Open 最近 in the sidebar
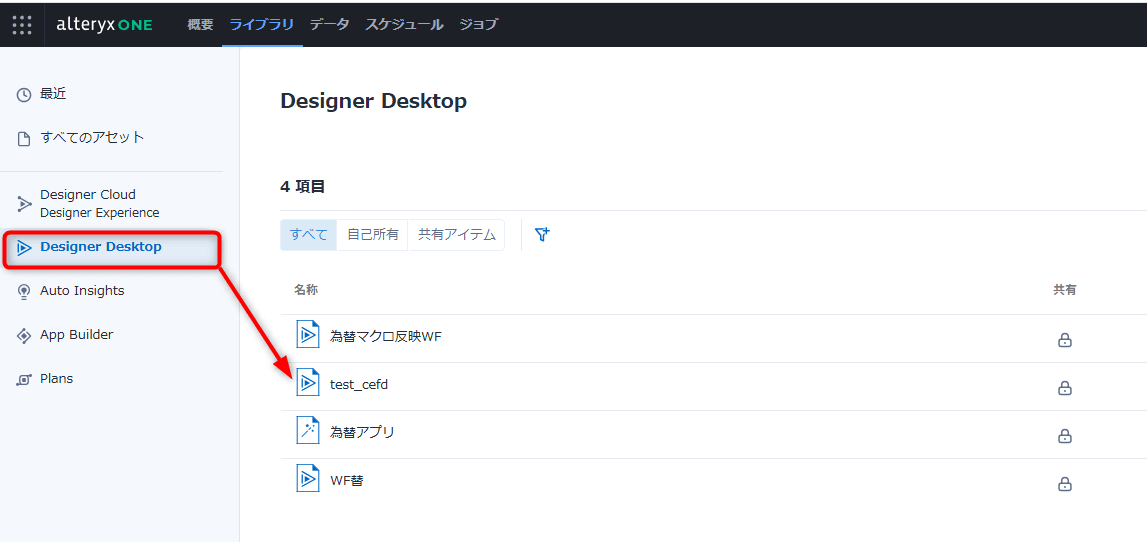 pos(53,94)
